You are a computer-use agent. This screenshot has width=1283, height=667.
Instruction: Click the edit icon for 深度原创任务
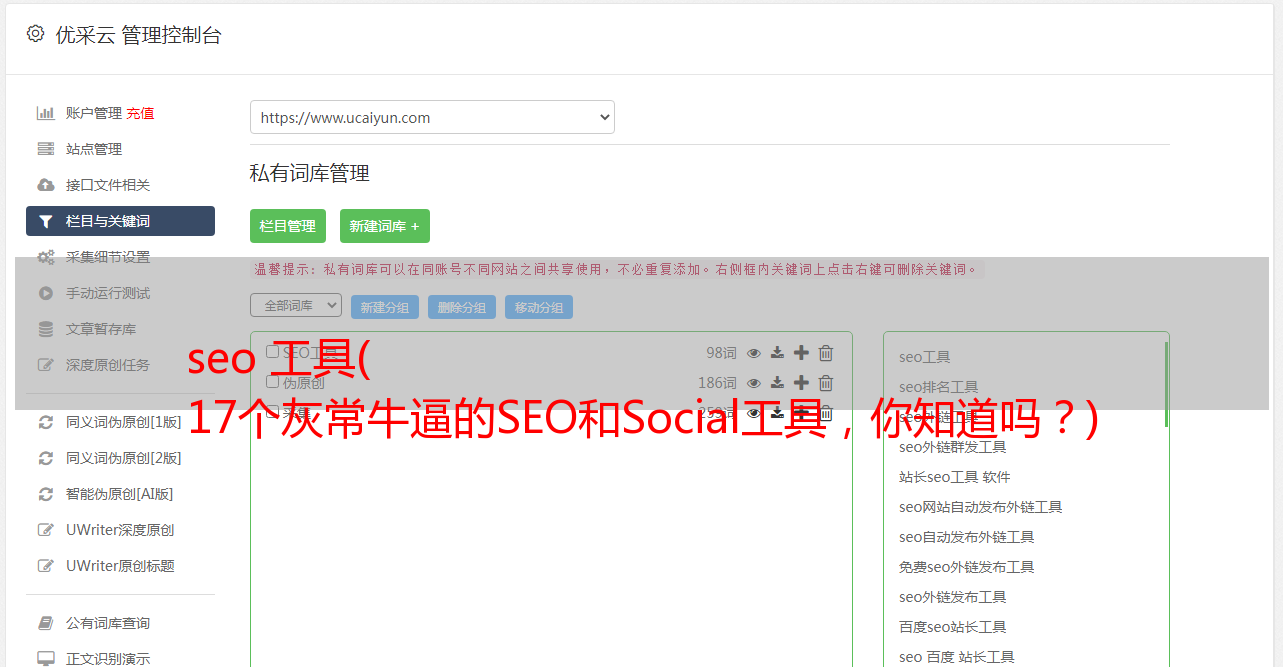point(45,365)
